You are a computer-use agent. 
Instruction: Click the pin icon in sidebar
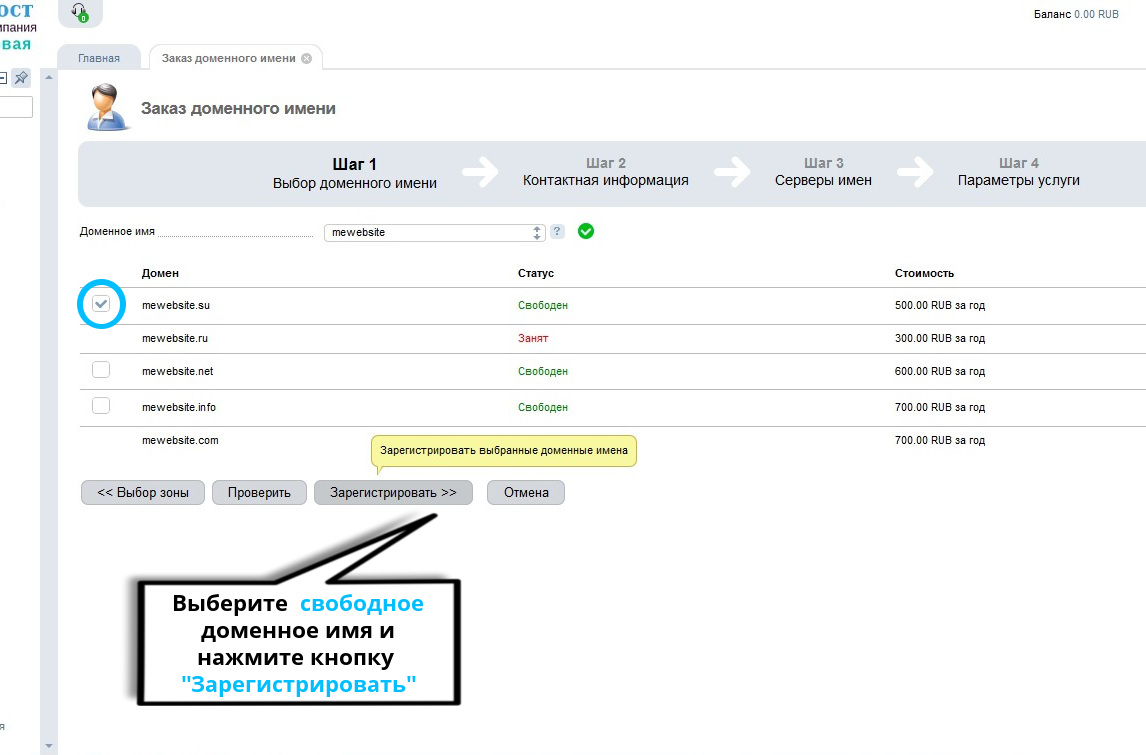click(21, 77)
